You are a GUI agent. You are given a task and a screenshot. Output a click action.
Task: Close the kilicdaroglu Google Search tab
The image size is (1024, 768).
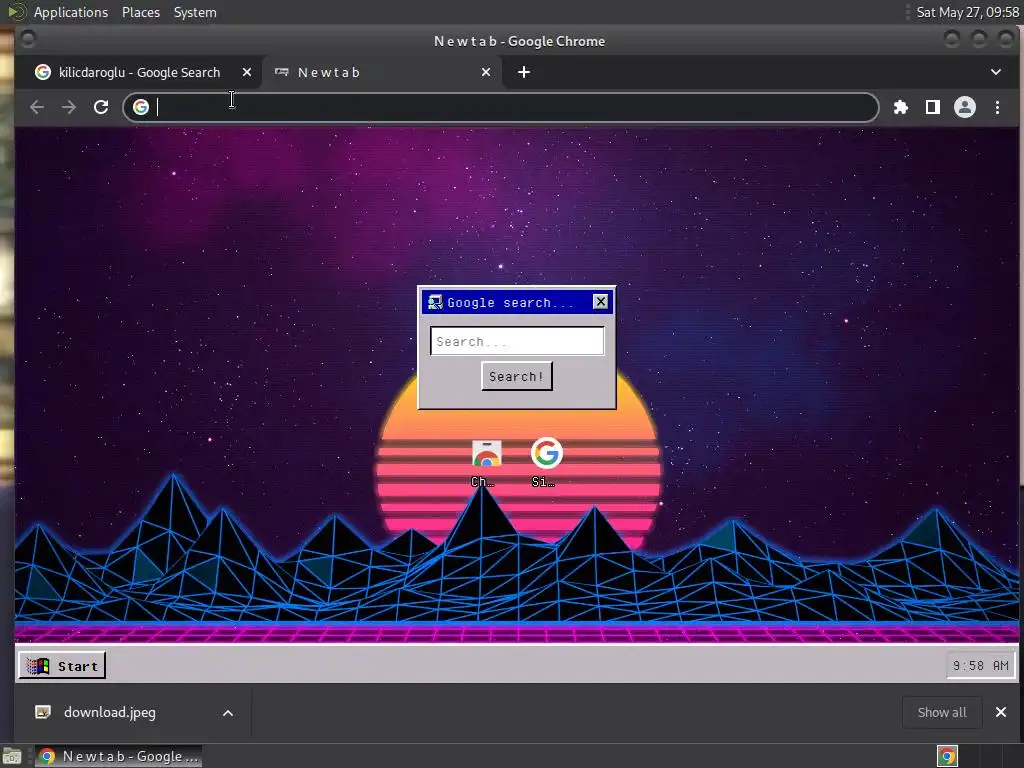pos(247,72)
